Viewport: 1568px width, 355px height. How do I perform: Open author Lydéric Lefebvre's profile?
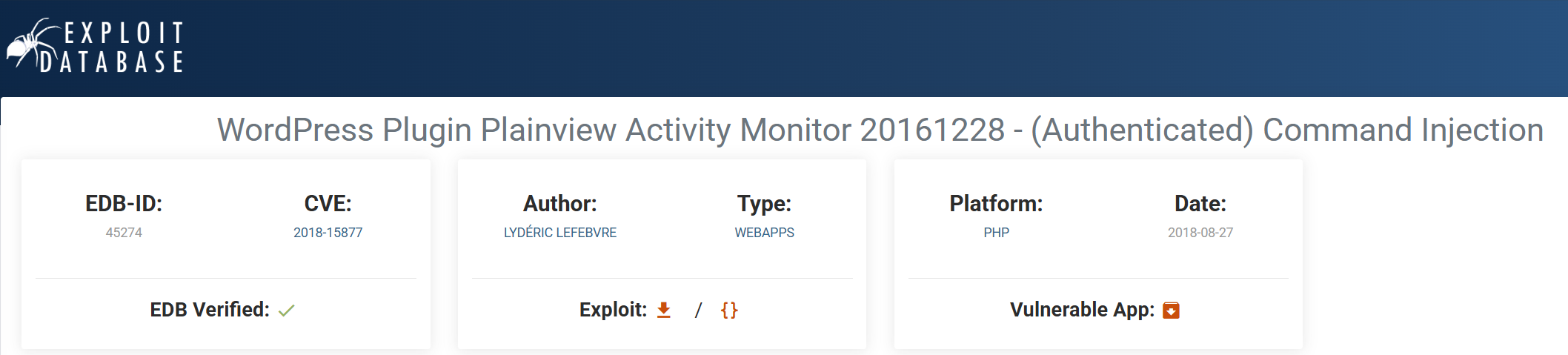pyautogui.click(x=559, y=233)
